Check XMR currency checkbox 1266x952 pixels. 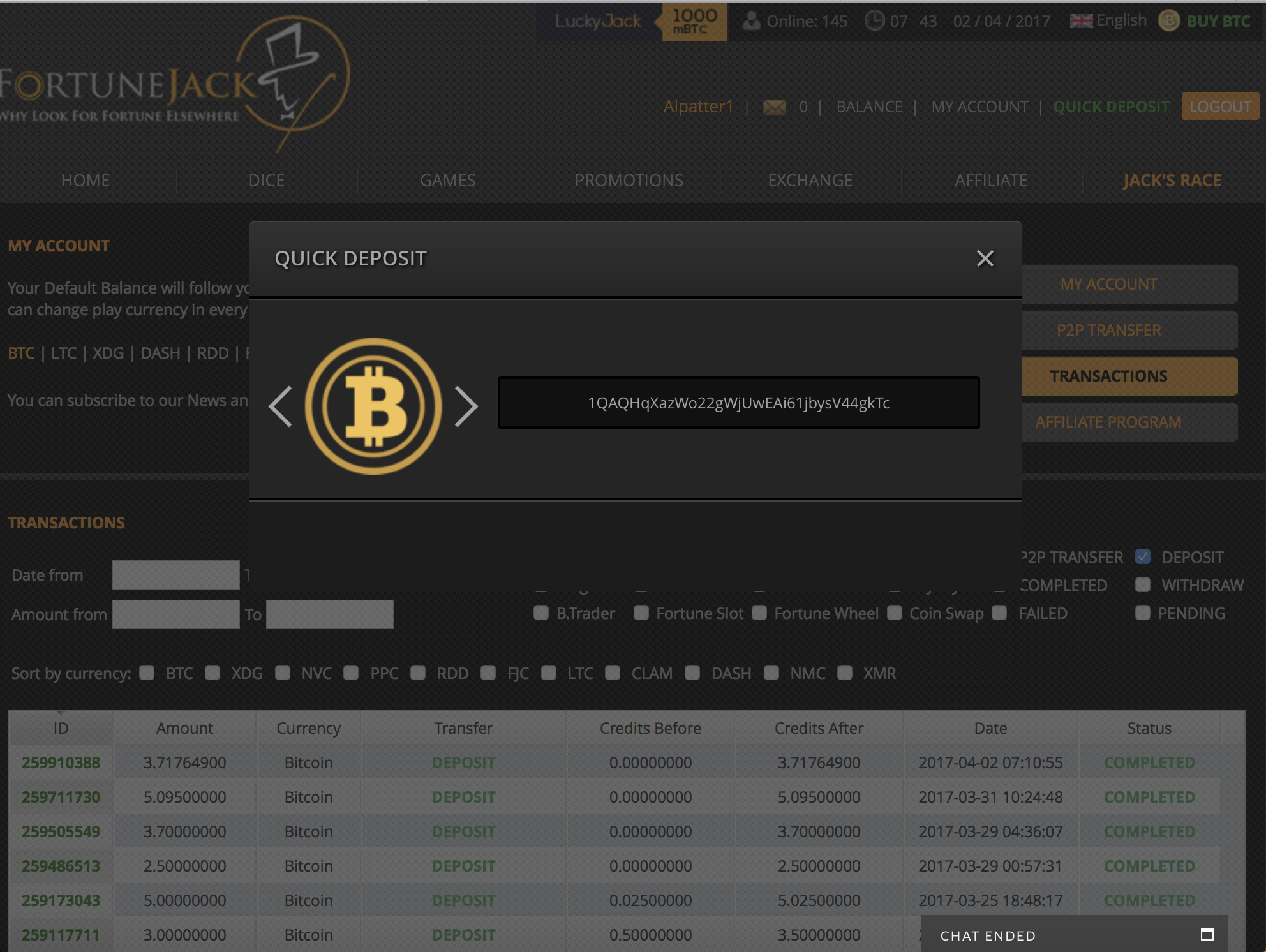coord(845,673)
